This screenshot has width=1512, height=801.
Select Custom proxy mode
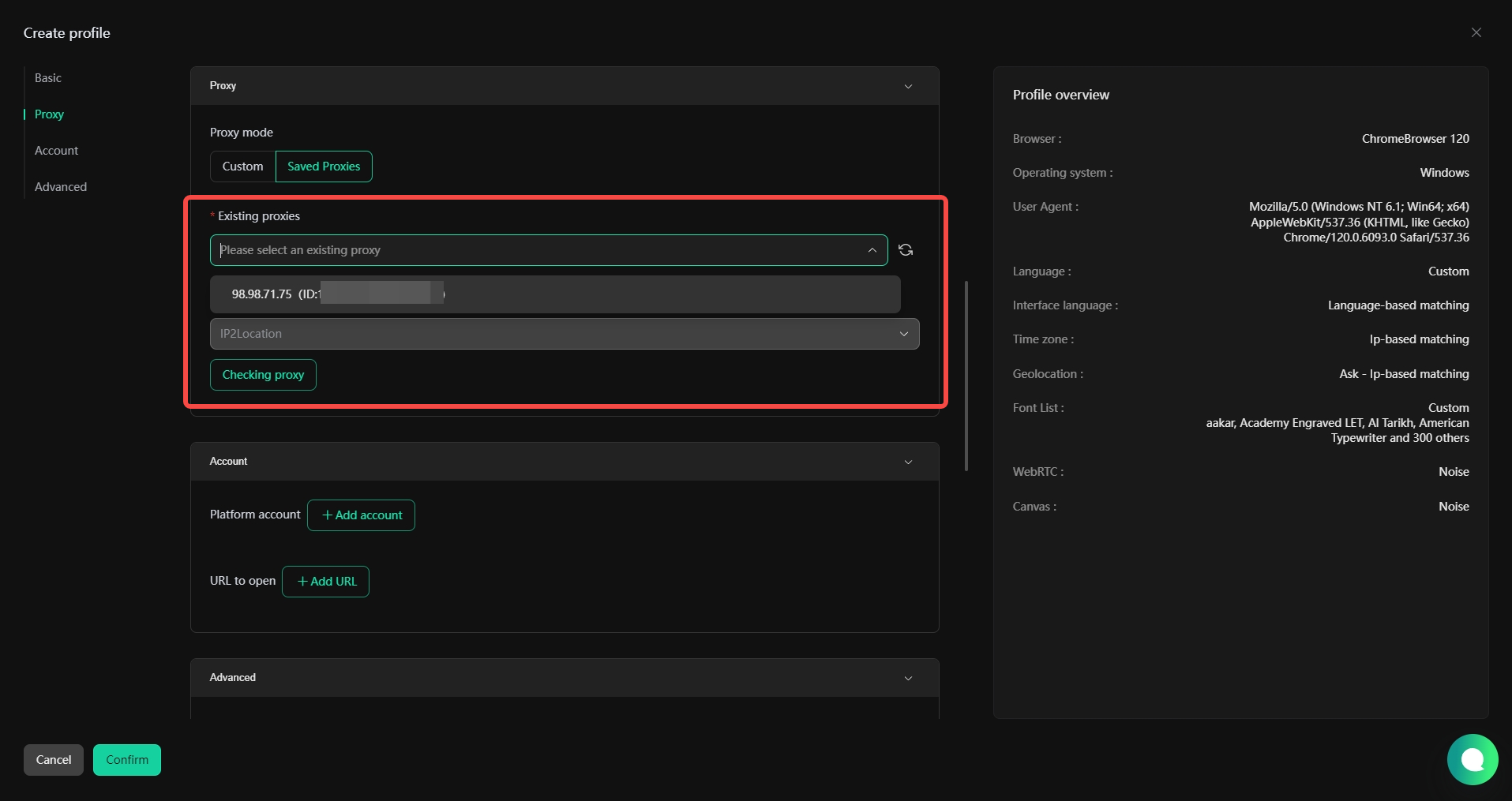pos(242,167)
